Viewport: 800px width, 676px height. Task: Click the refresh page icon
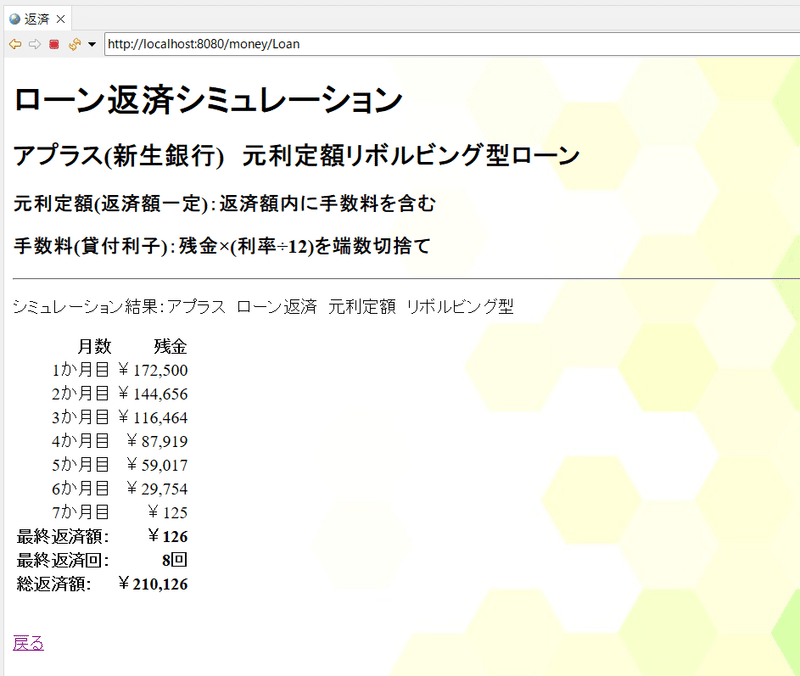pyautogui.click(x=74, y=44)
